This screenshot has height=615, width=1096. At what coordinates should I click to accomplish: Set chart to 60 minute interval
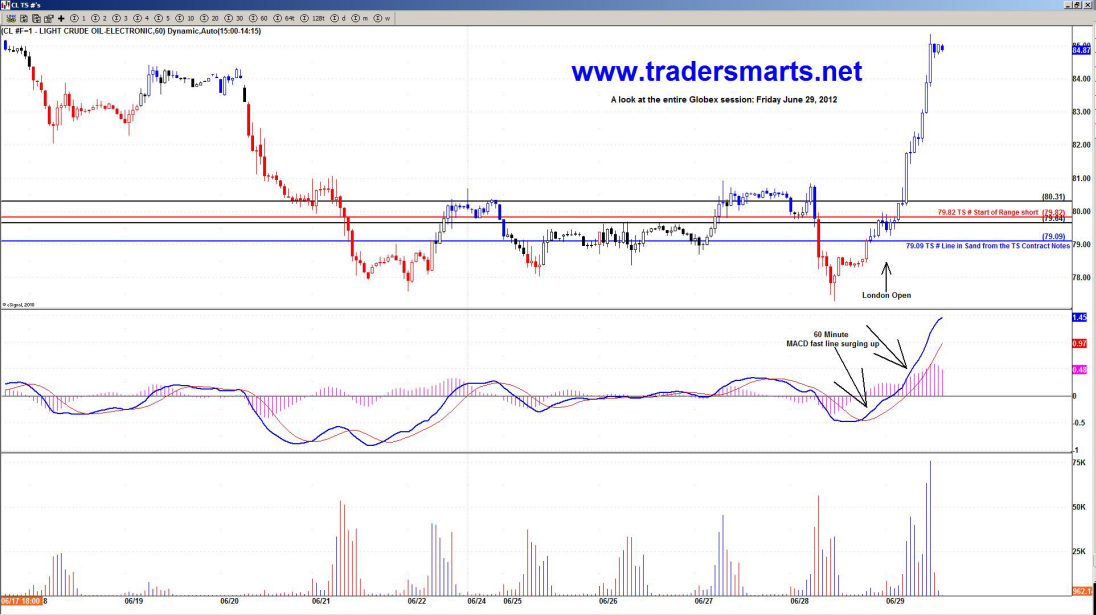258,18
